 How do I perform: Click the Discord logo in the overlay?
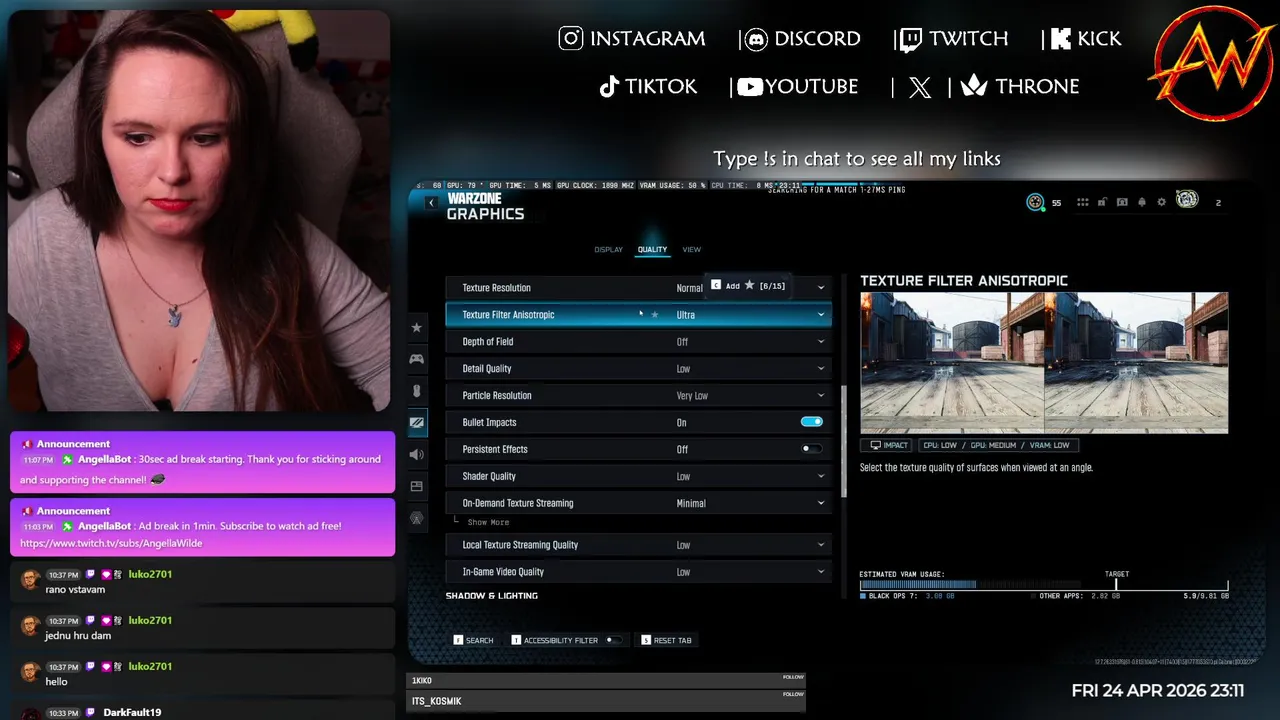pyautogui.click(x=756, y=40)
